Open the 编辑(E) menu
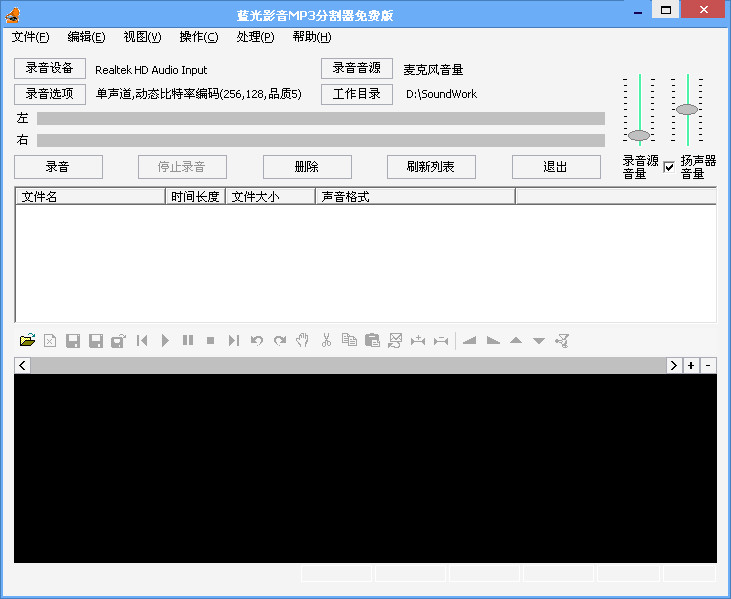731x599 pixels. pos(86,37)
